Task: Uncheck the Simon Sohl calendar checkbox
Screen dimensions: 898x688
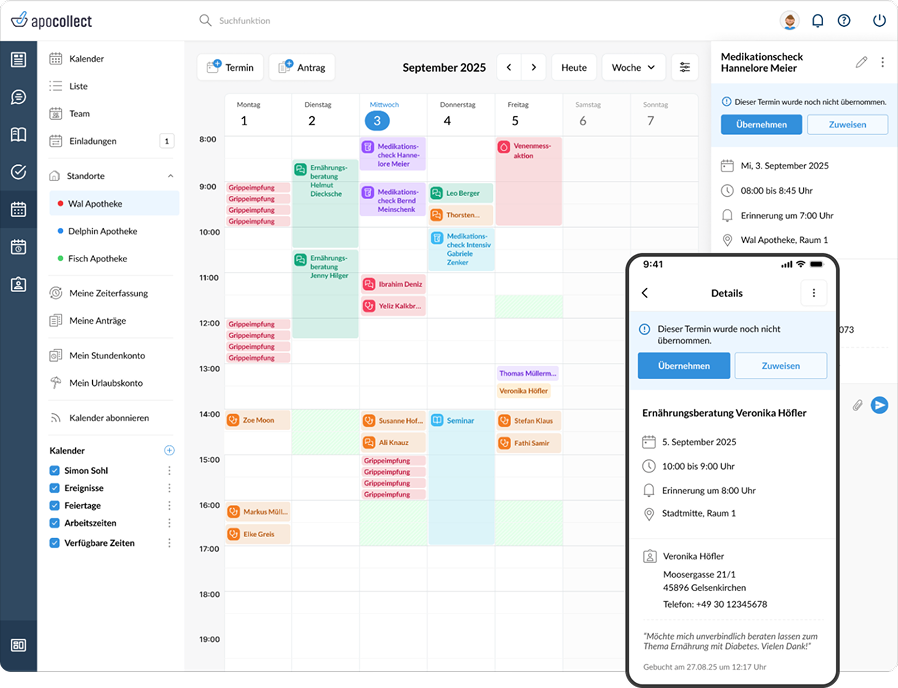Action: point(55,471)
